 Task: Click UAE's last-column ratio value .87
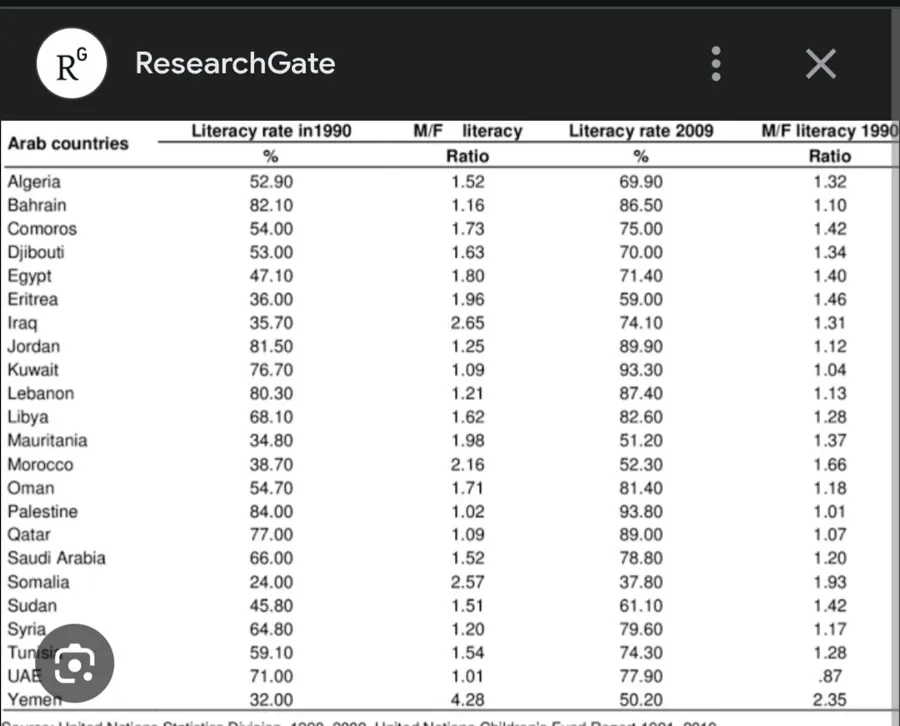pos(830,676)
